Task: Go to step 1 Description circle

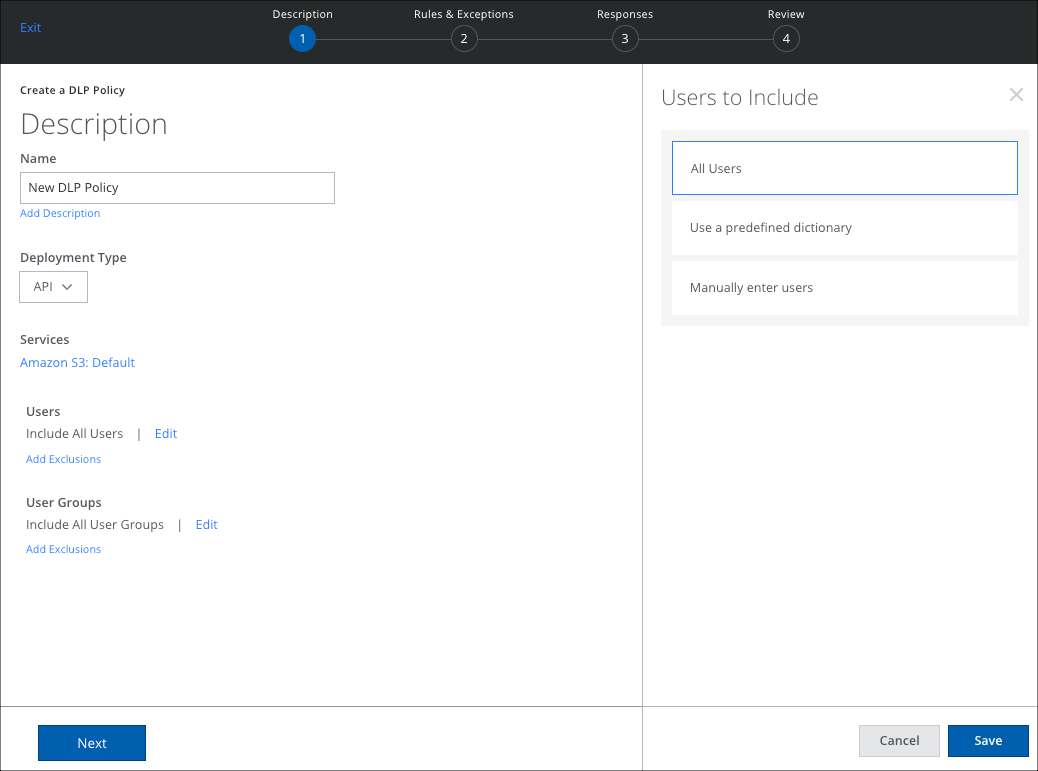Action: point(302,39)
